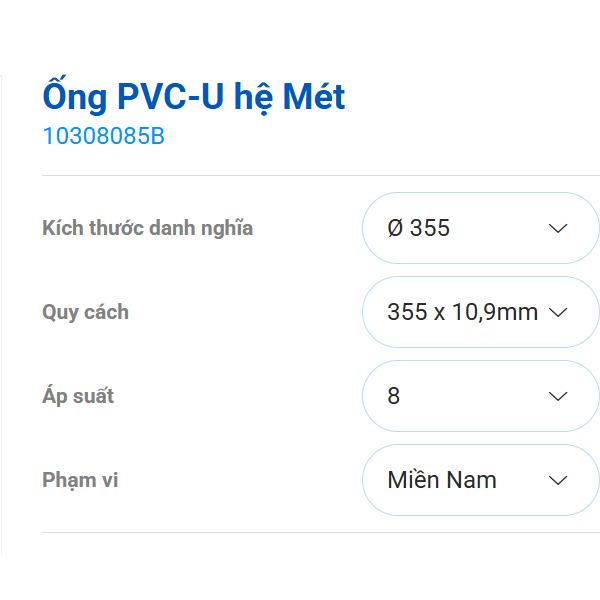
Task: Expand the Quy cách combo box
Action: [480, 312]
